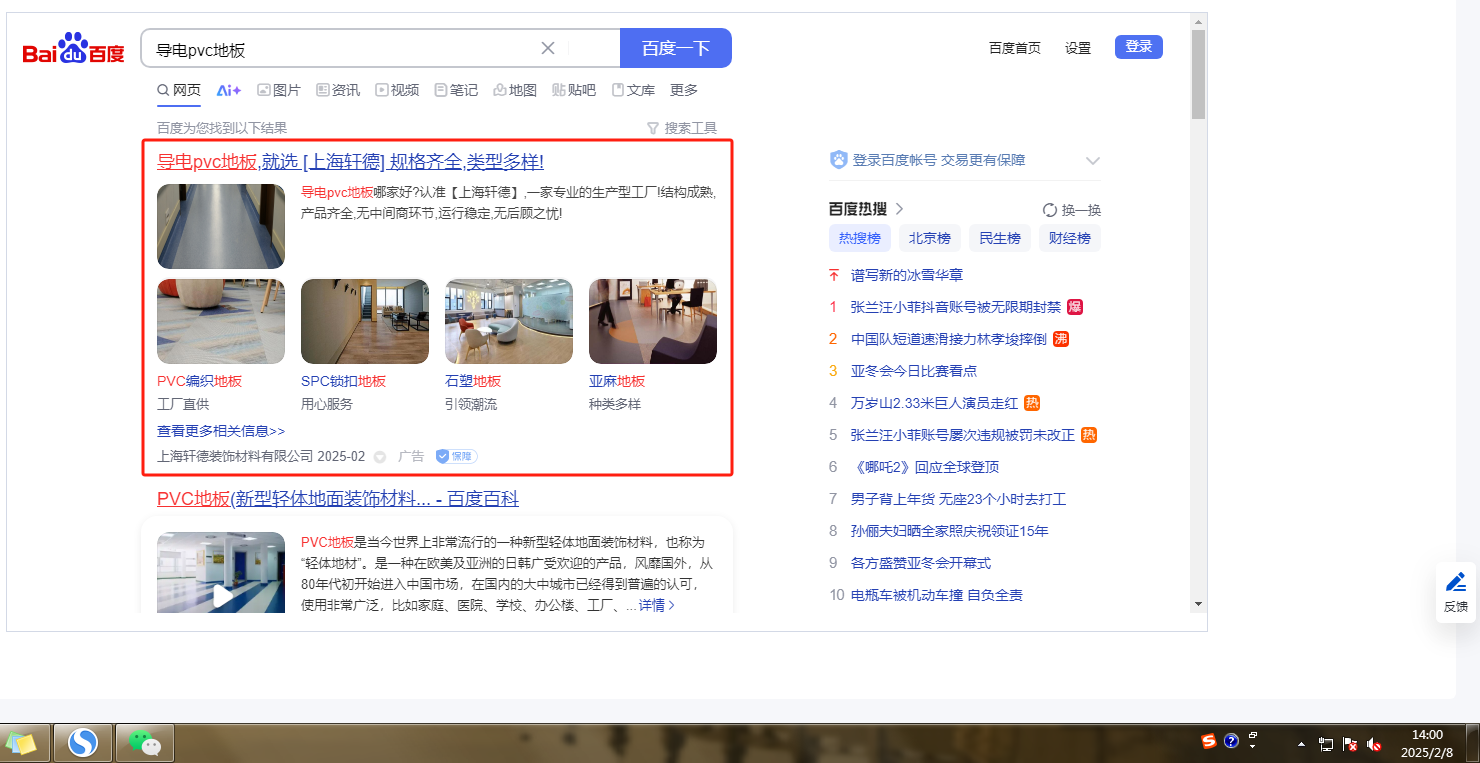Open WeChat from the taskbar
The width and height of the screenshot is (1480, 763).
click(145, 743)
